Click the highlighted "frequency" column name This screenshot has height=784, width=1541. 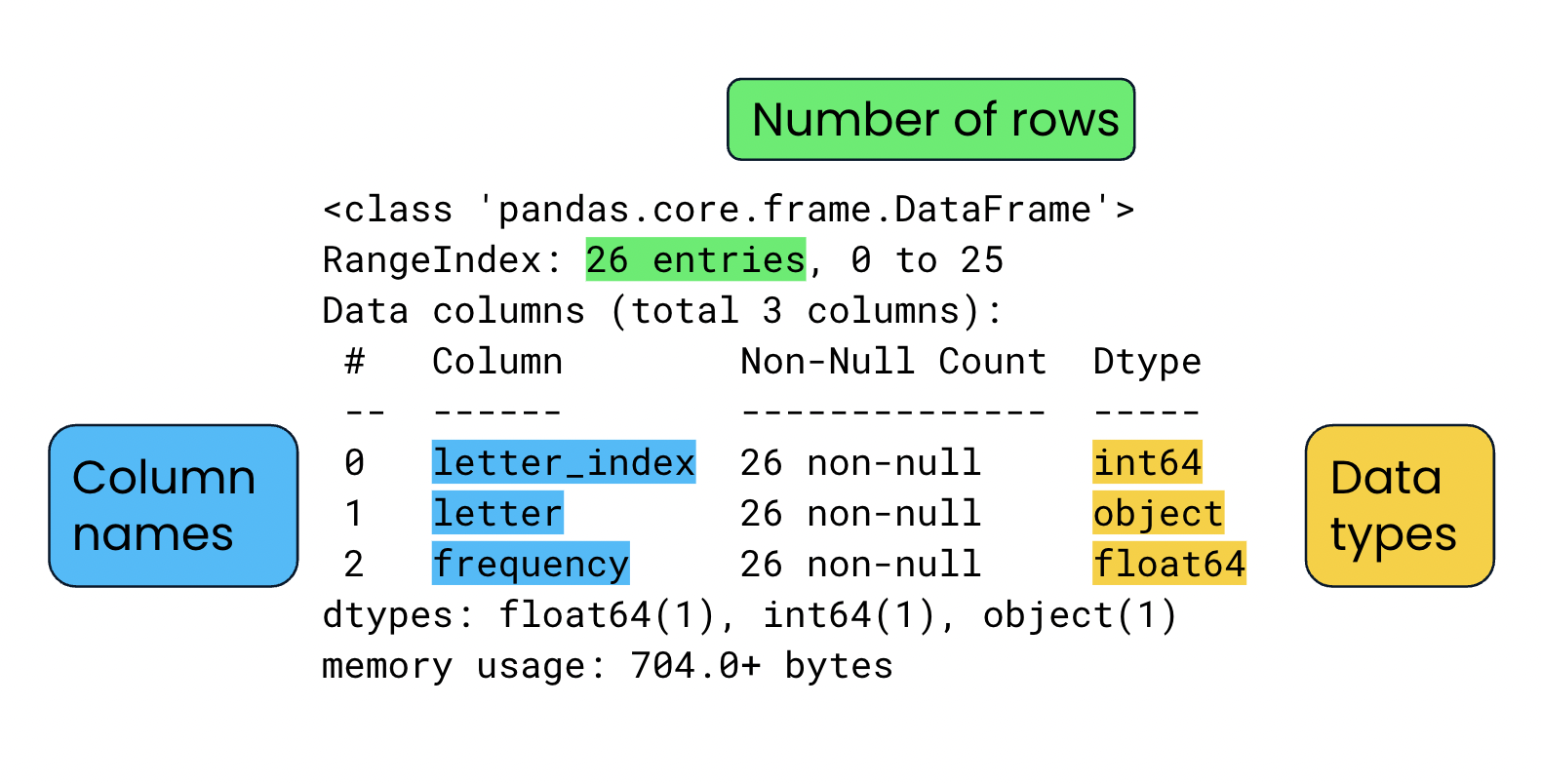[x=531, y=564]
